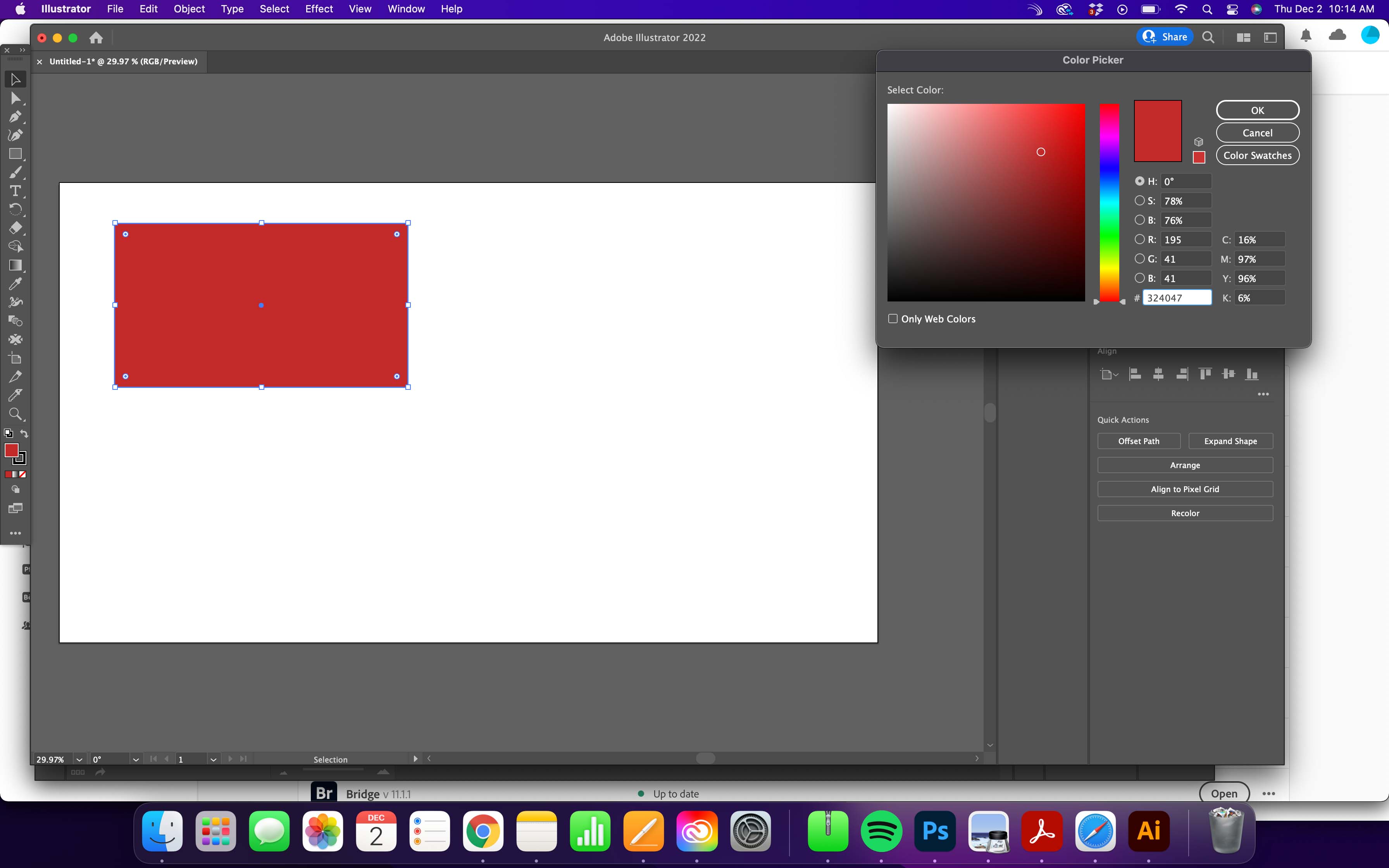The height and width of the screenshot is (868, 1389).
Task: Choose the Zoom tool in the toolbar
Action: [x=16, y=415]
